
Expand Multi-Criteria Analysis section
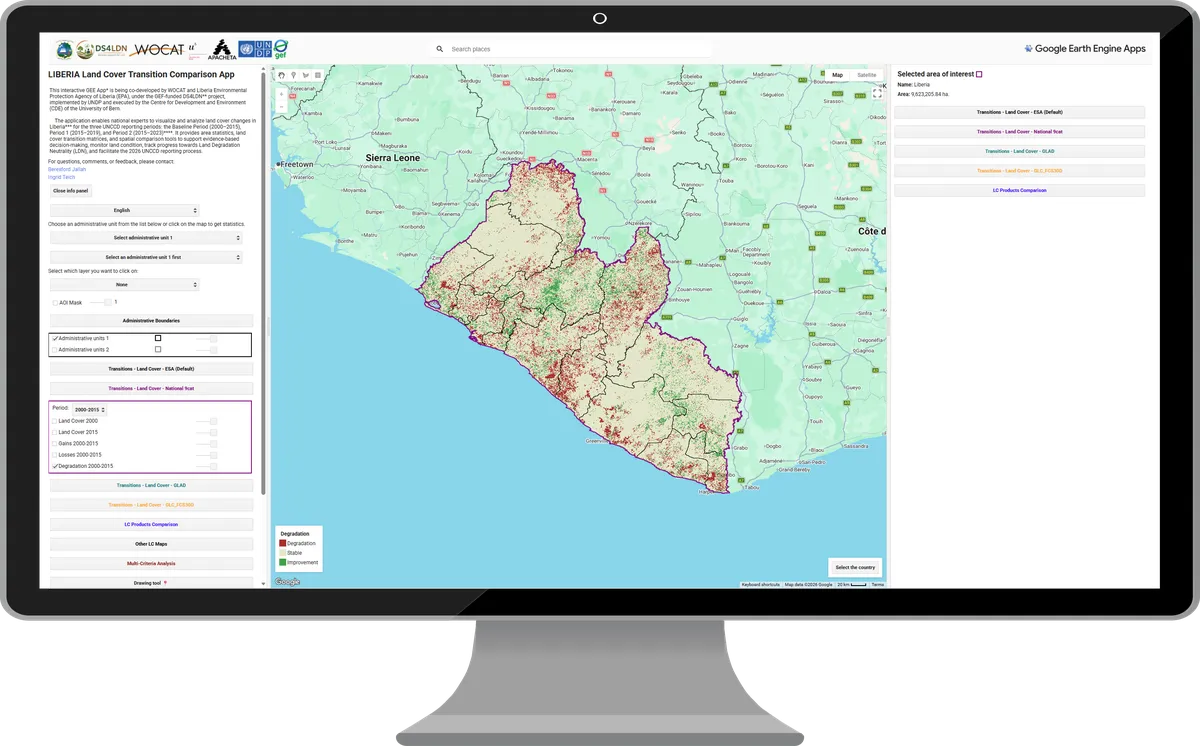[151, 563]
